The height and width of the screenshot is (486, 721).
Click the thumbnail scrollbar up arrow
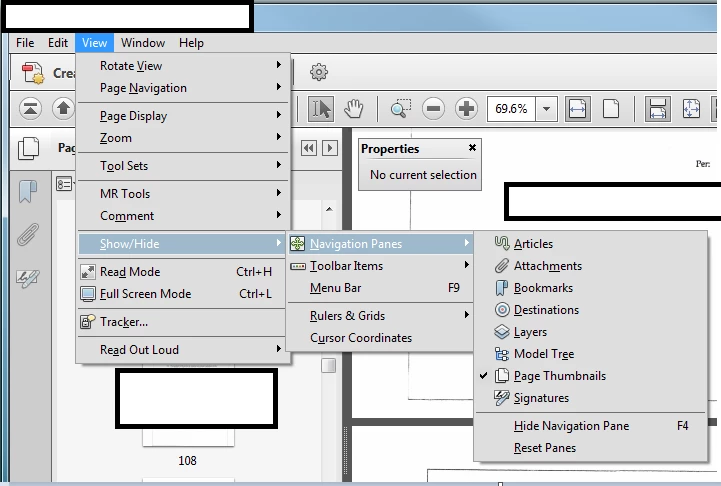point(329,209)
